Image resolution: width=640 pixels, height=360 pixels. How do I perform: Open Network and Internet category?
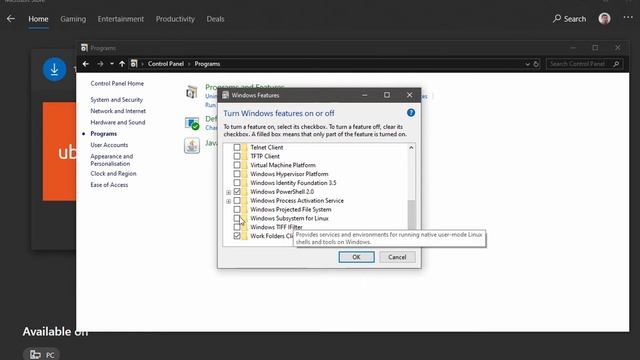118,111
